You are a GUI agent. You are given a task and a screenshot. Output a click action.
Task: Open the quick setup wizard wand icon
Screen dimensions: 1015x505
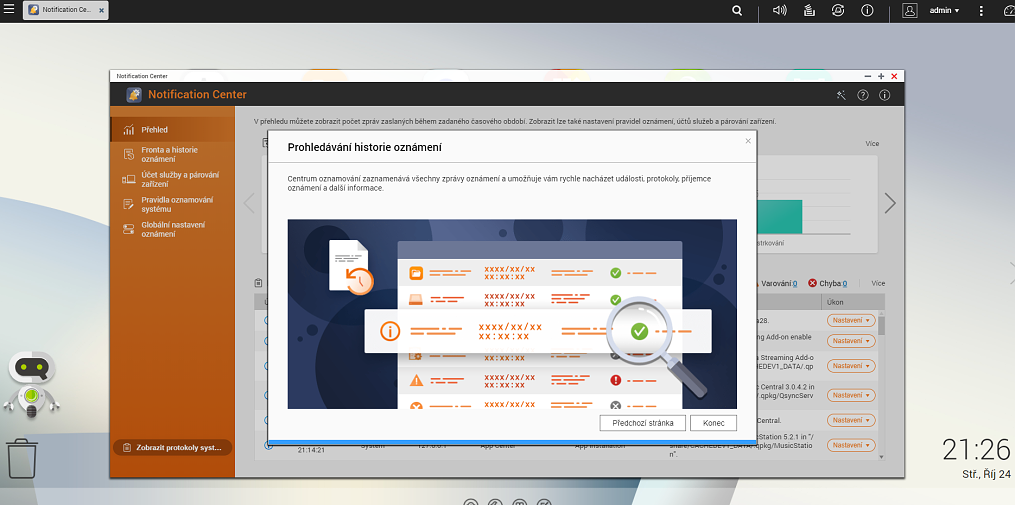841,95
